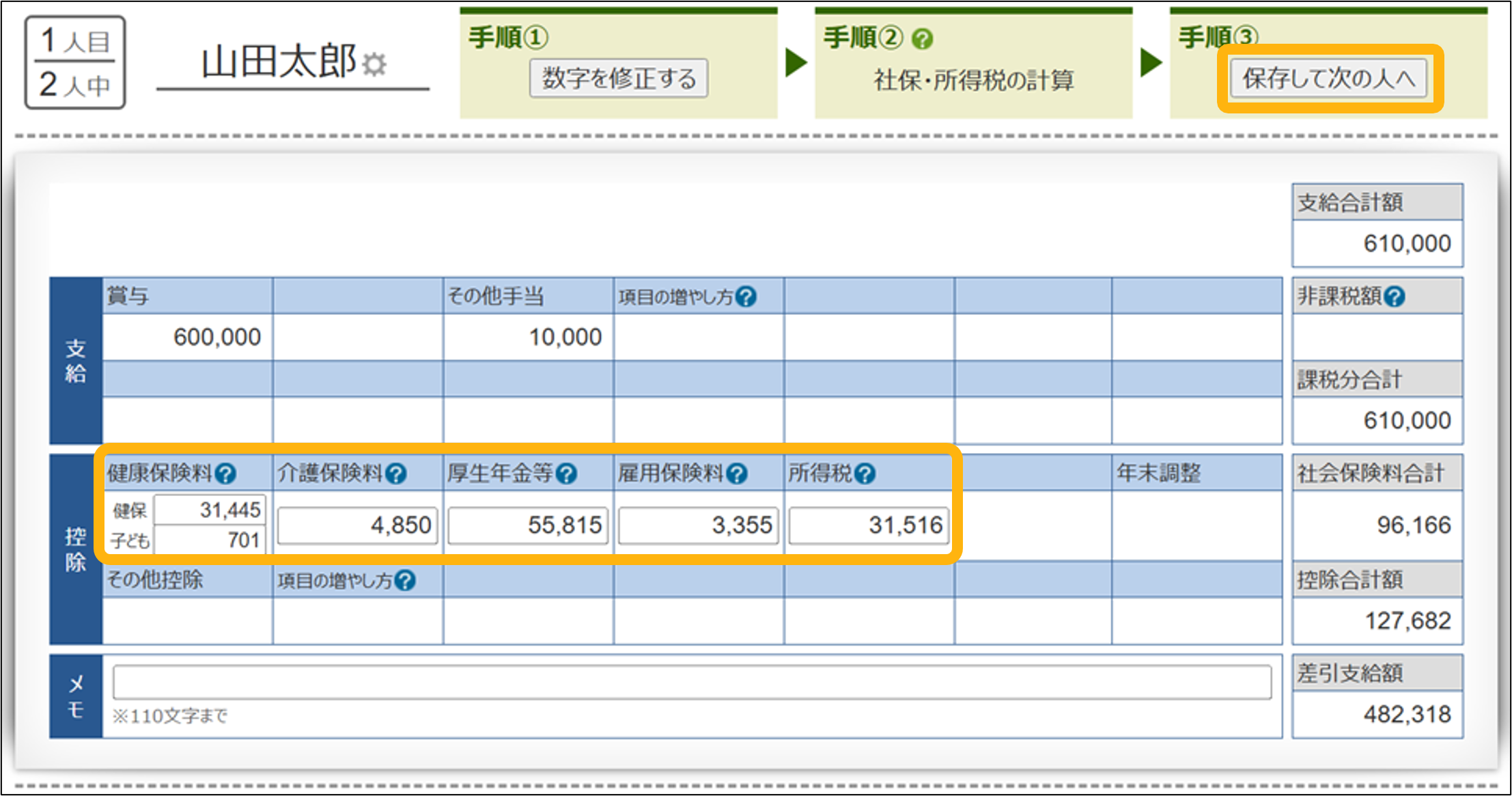Open 非課税額 help icon
The height and width of the screenshot is (796, 1512).
click(x=1394, y=297)
